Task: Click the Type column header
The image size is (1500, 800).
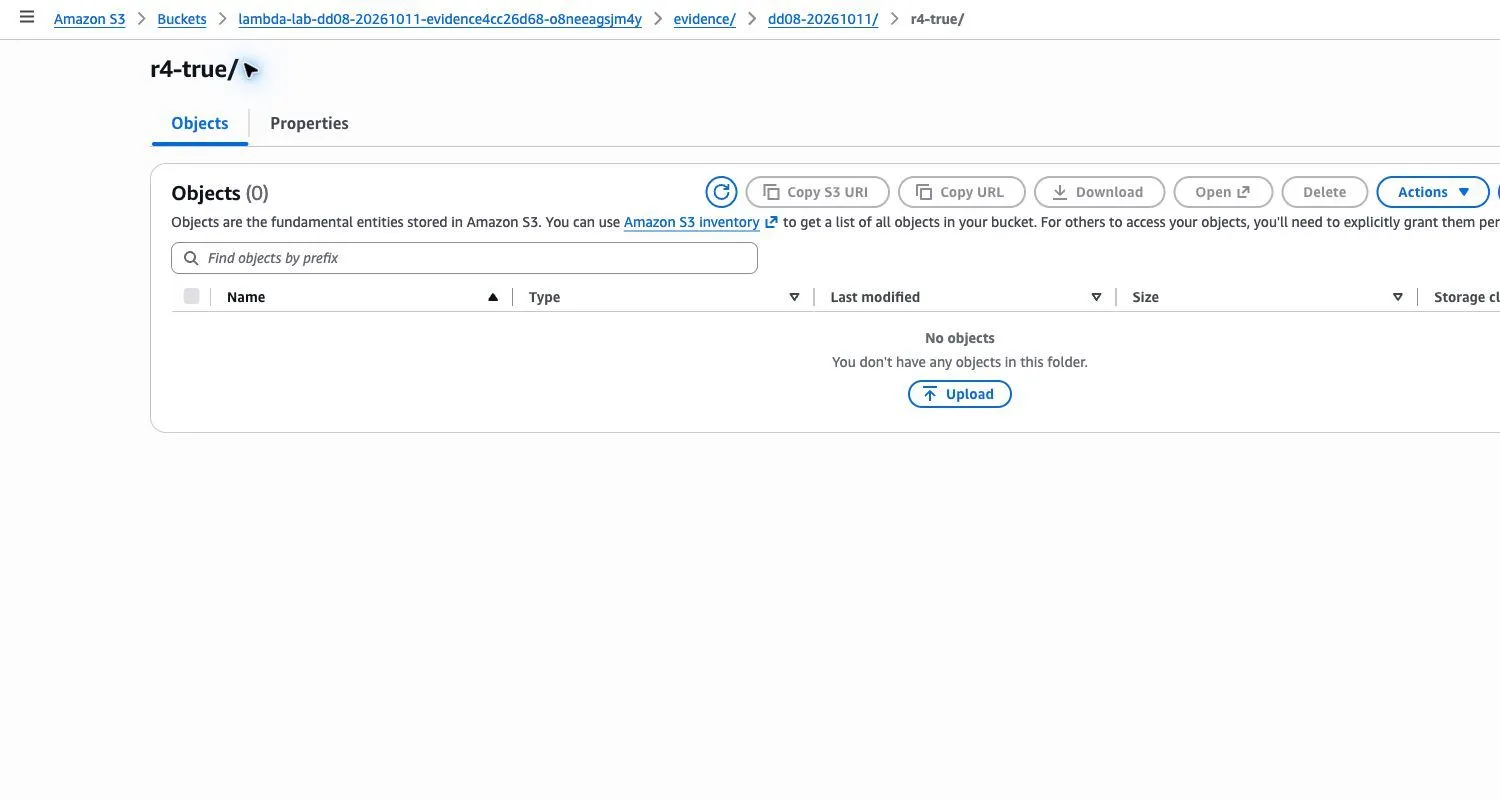Action: point(544,297)
